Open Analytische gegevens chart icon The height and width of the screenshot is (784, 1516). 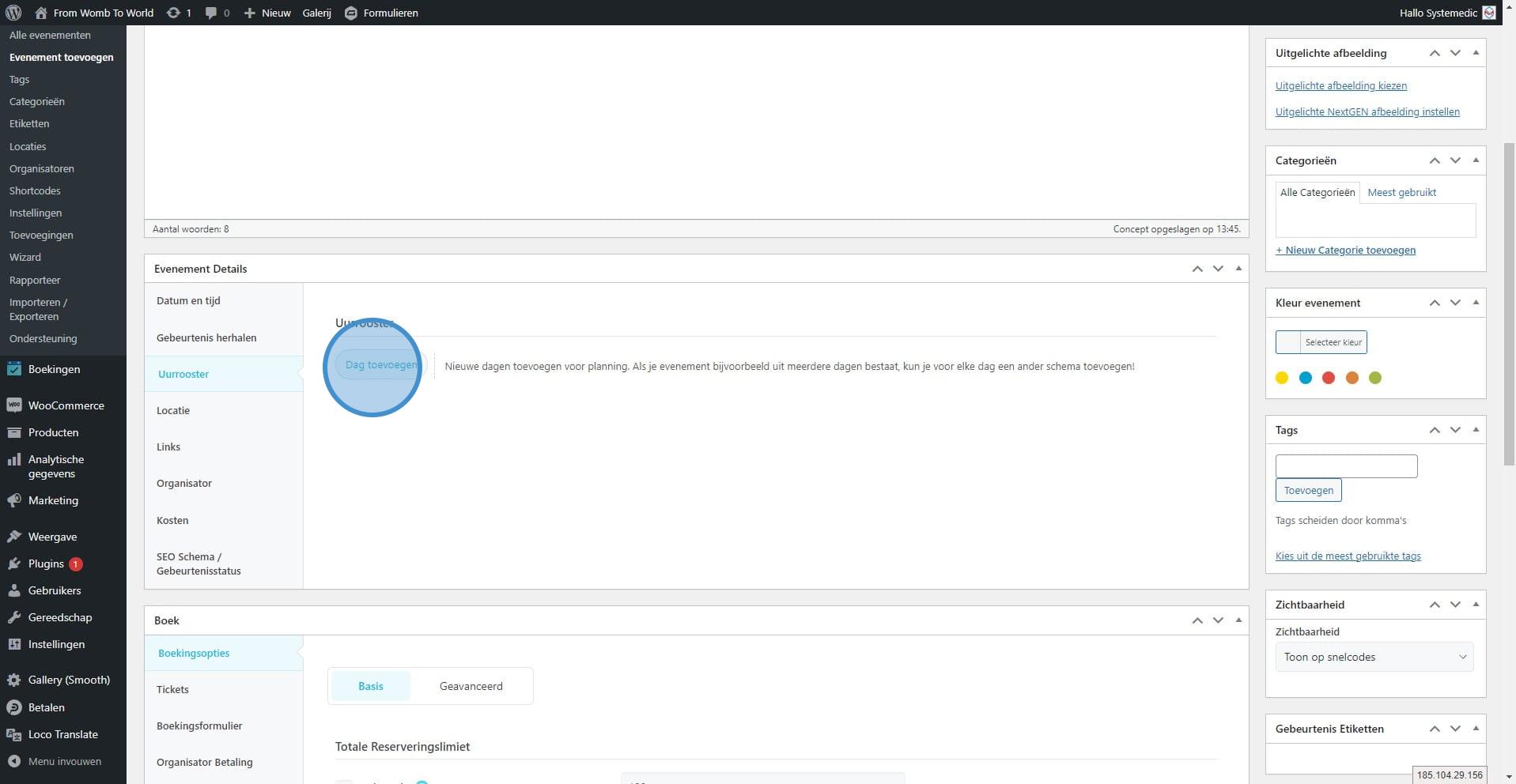[x=13, y=459]
